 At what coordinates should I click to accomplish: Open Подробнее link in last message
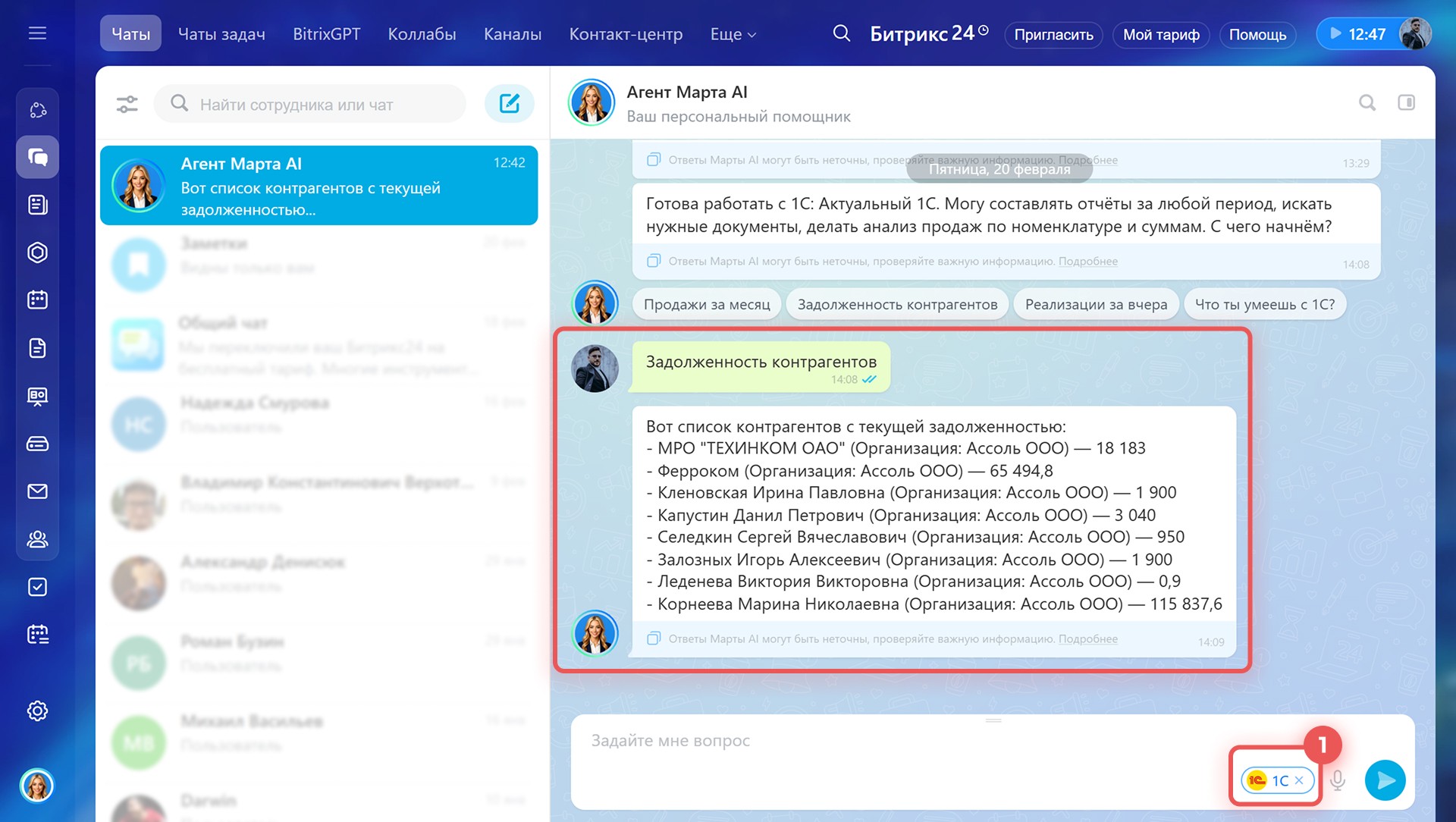[x=1087, y=638]
